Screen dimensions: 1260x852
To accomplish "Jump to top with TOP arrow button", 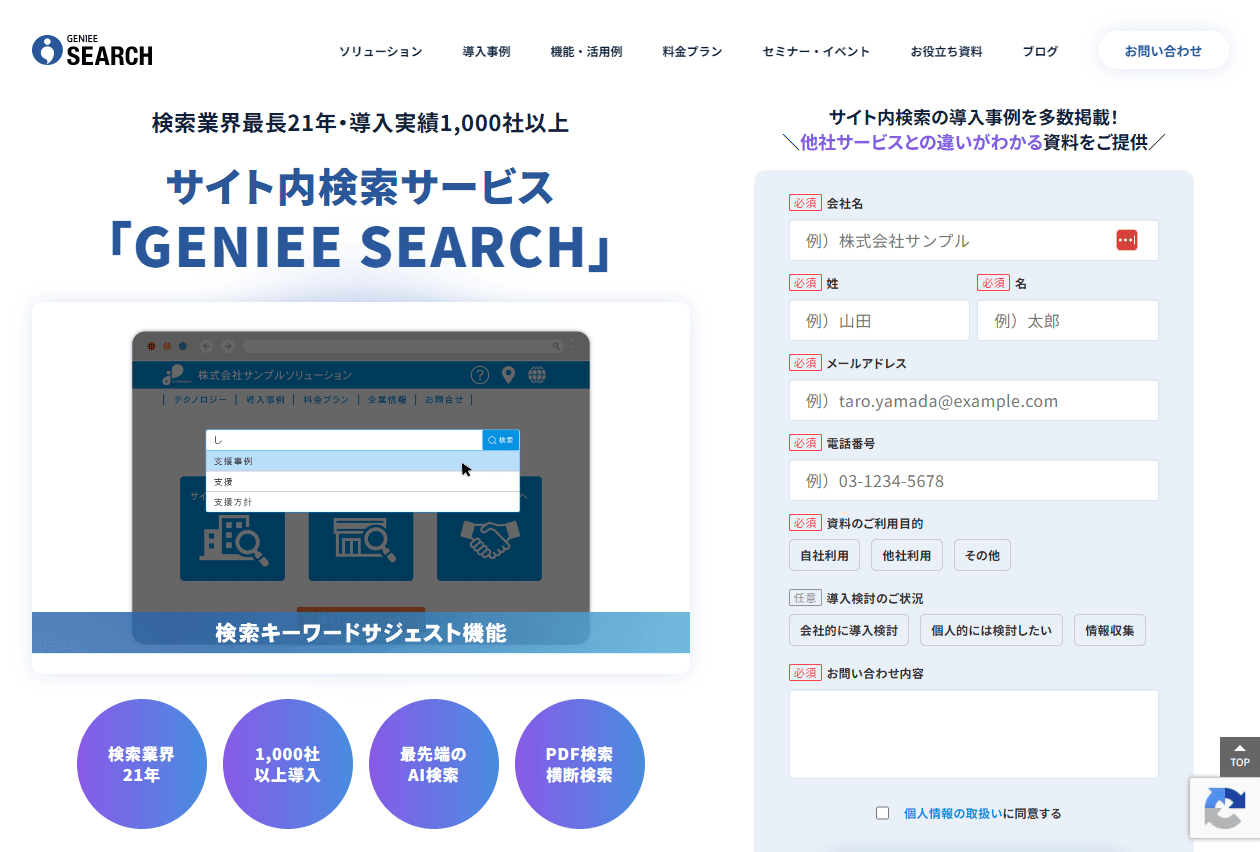I will [1240, 757].
